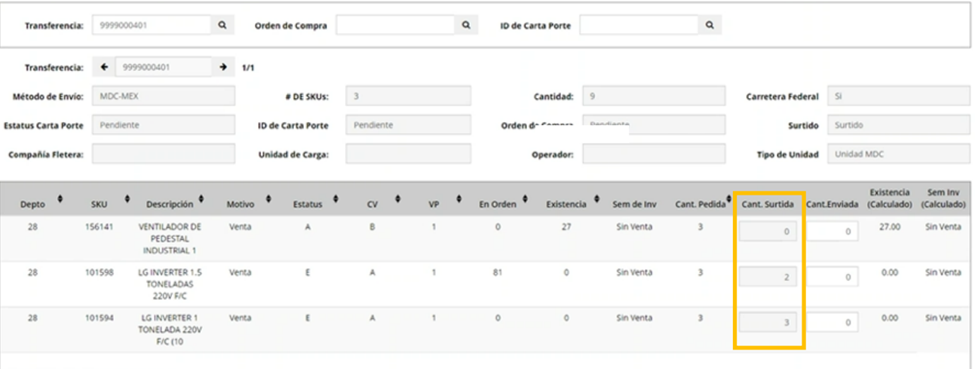Sort by Cant. Pedida column sort icon
Screen dimensions: 975x369
[729, 199]
